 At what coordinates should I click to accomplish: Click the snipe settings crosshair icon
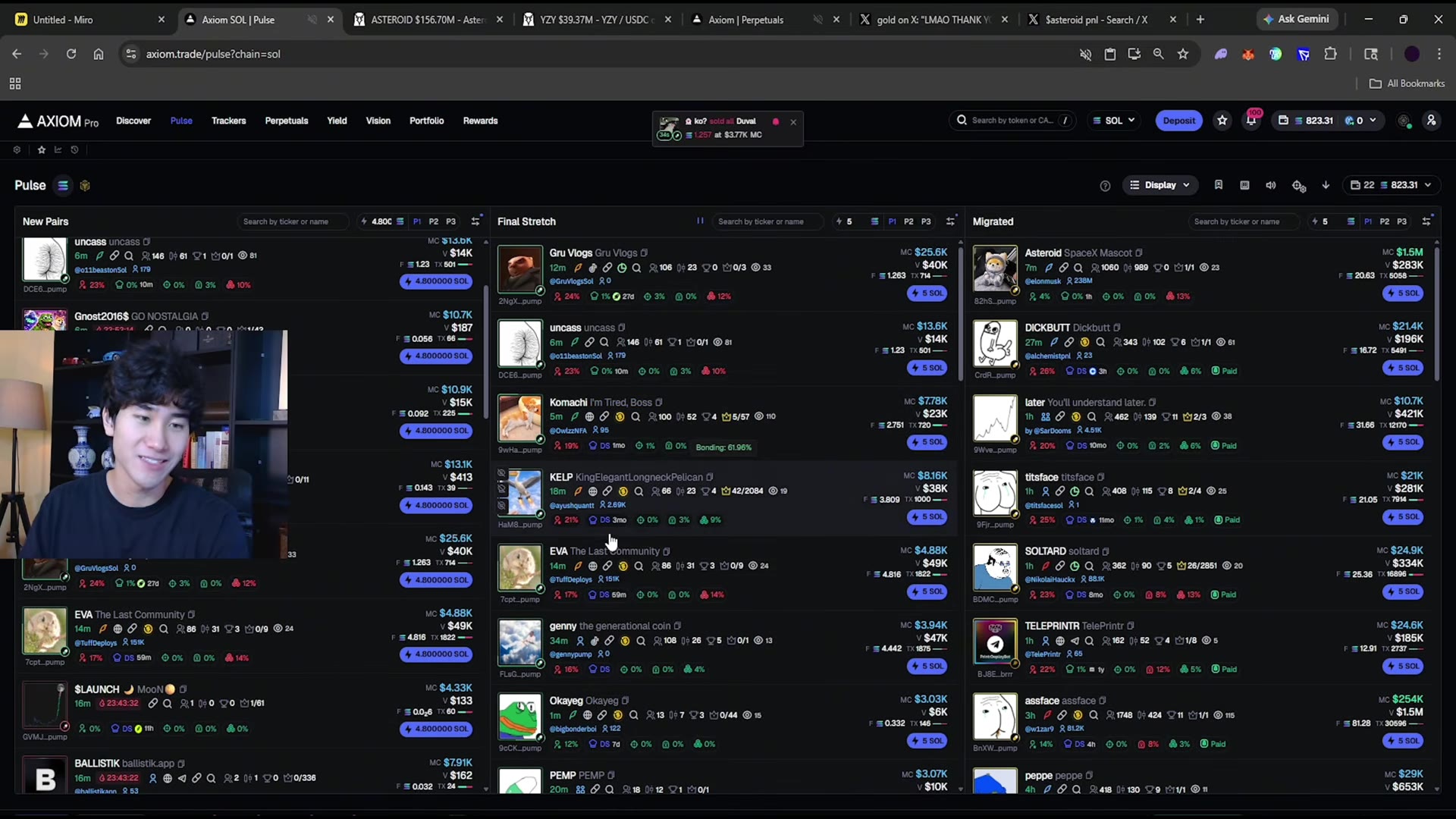pyautogui.click(x=1298, y=186)
